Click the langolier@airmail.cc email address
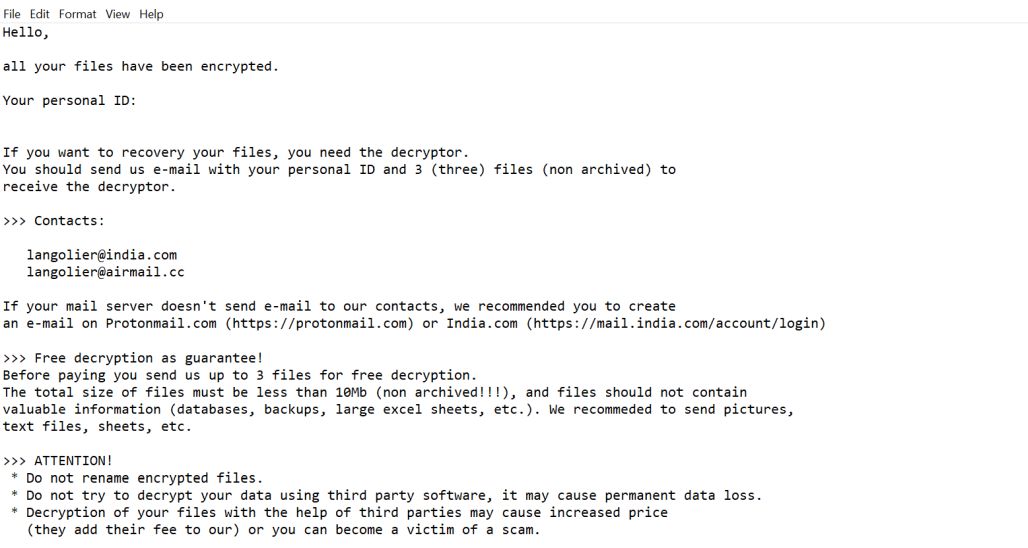1028x548 pixels. (105, 272)
